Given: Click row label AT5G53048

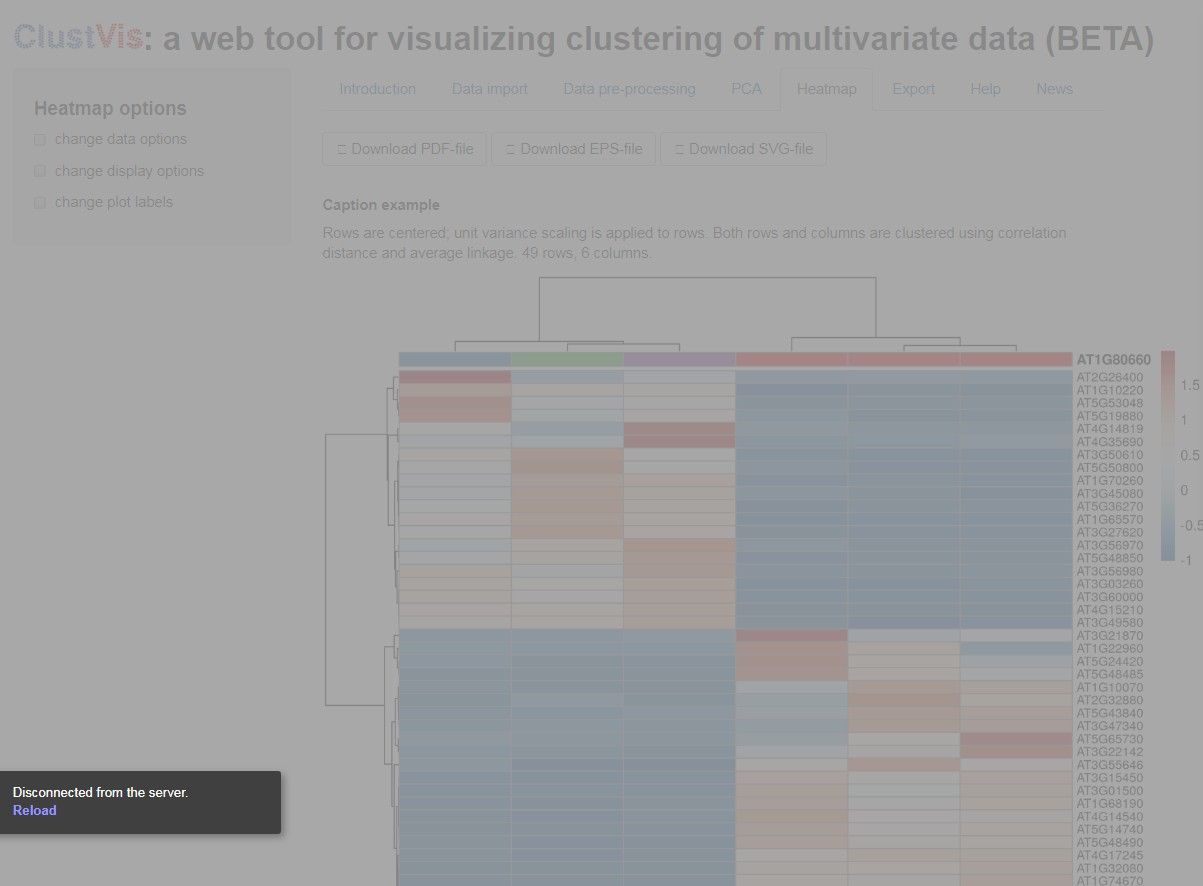Looking at the screenshot, I should [x=1109, y=404].
